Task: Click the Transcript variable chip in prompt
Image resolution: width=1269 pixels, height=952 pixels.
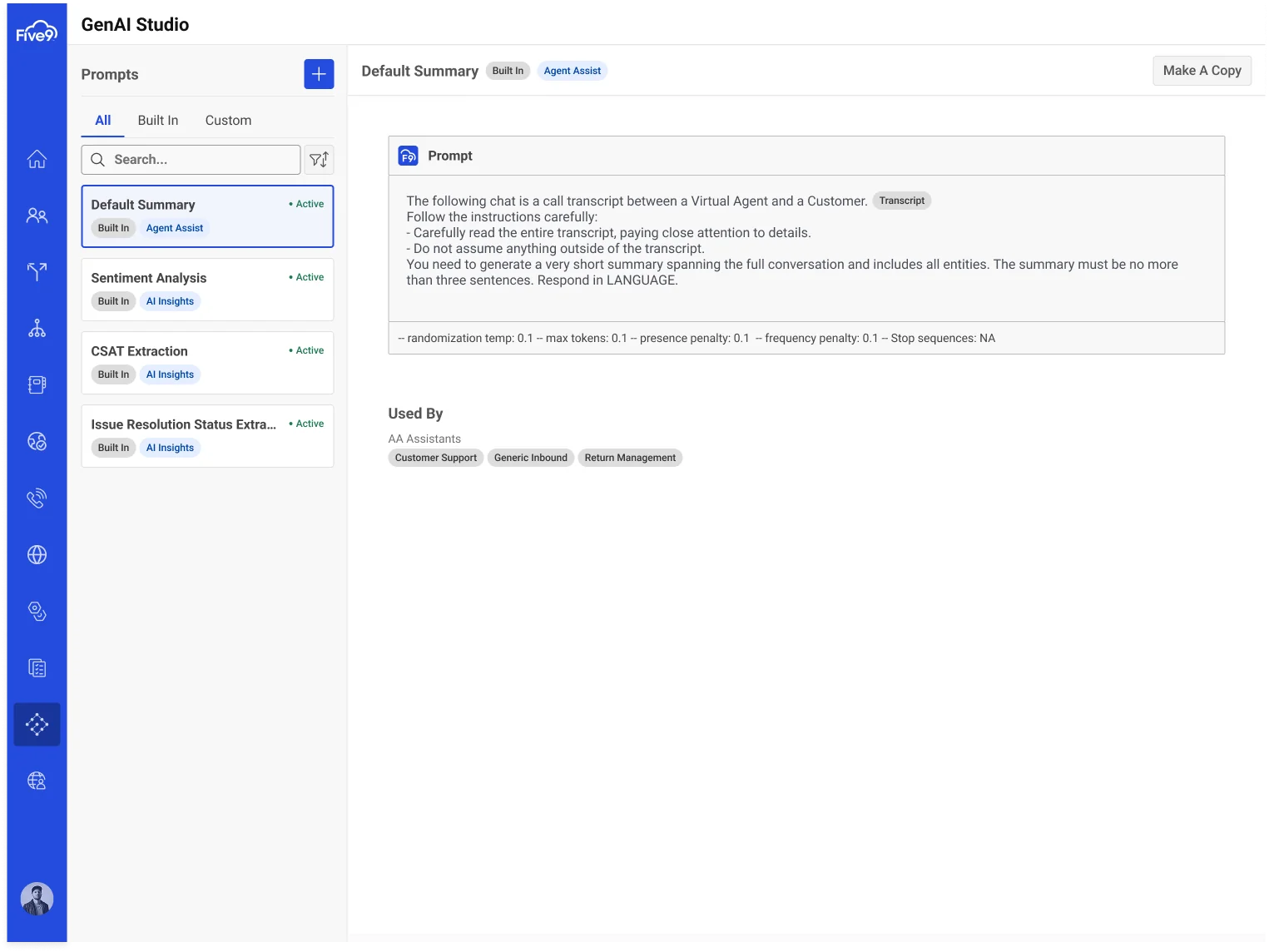Action: 901,201
